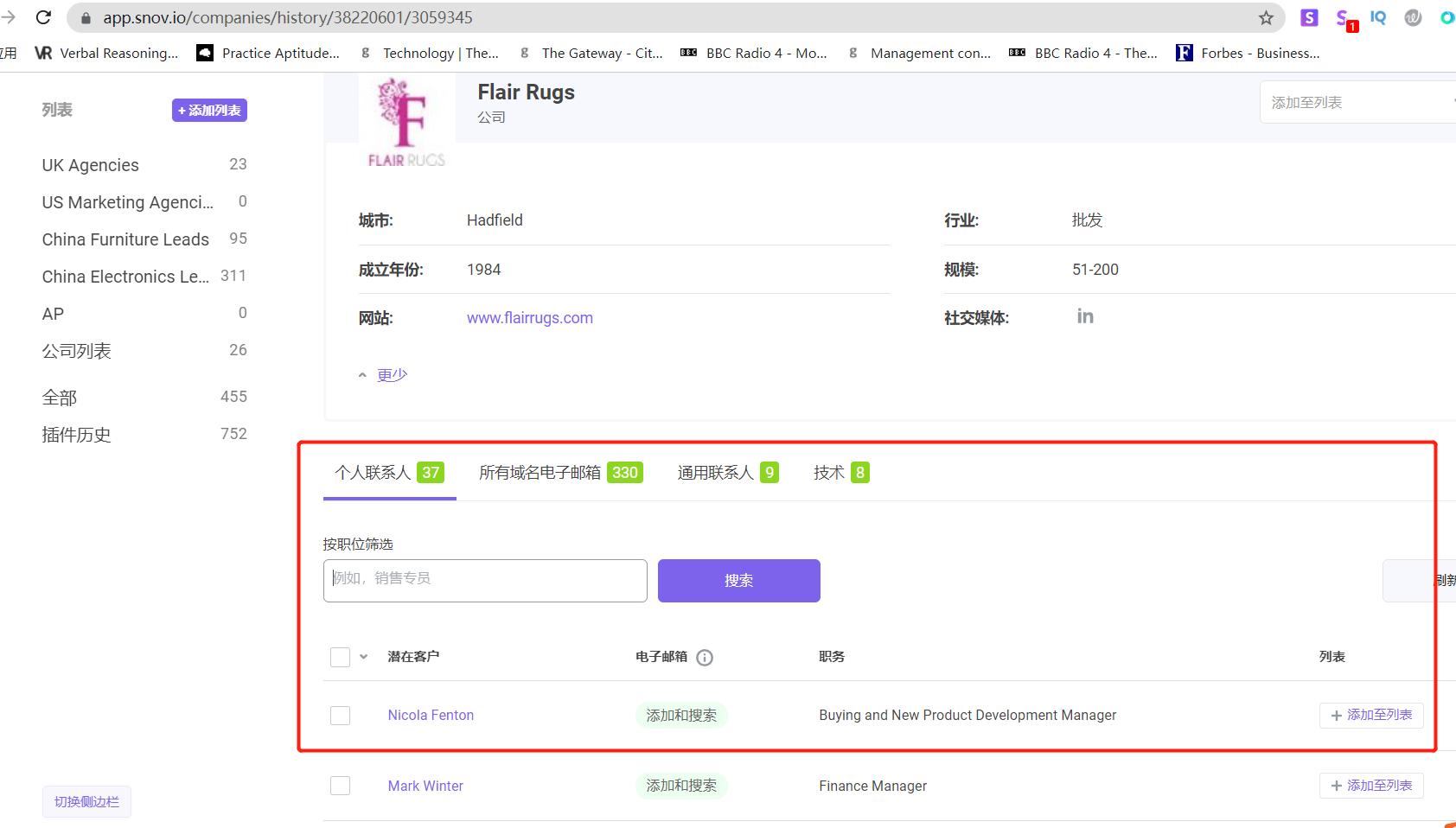Click the Hadfield city value
This screenshot has width=1456, height=828.
[495, 220]
